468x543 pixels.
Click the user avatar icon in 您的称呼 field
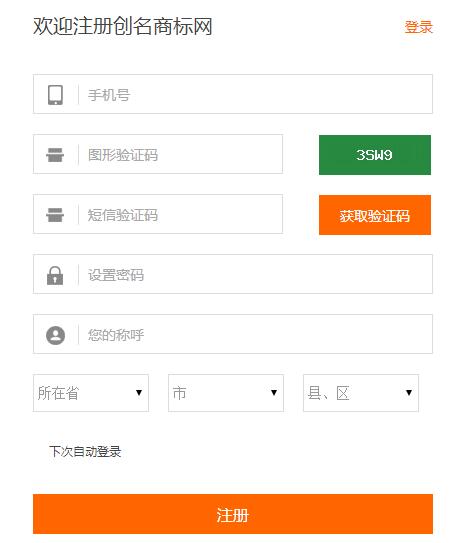pos(55,335)
